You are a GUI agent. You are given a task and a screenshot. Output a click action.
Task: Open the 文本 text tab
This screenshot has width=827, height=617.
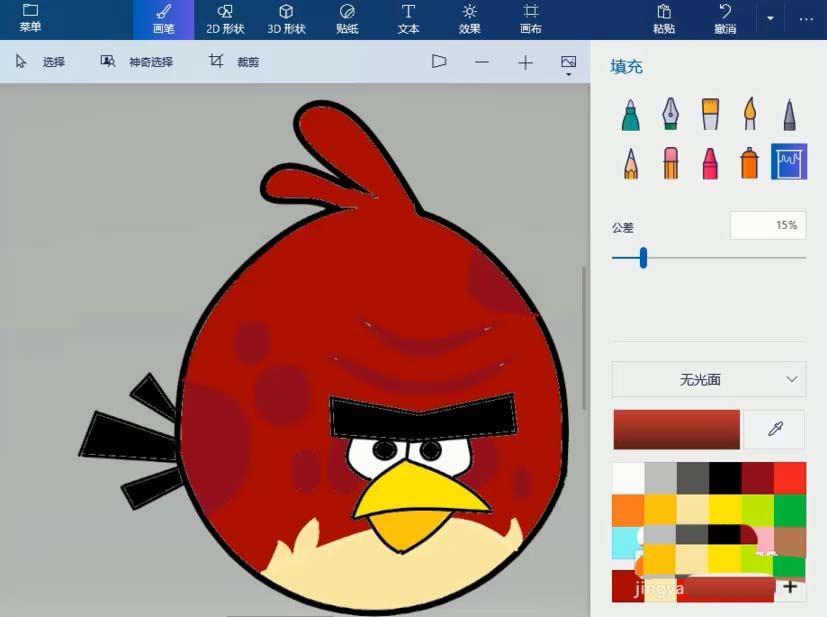tap(408, 20)
